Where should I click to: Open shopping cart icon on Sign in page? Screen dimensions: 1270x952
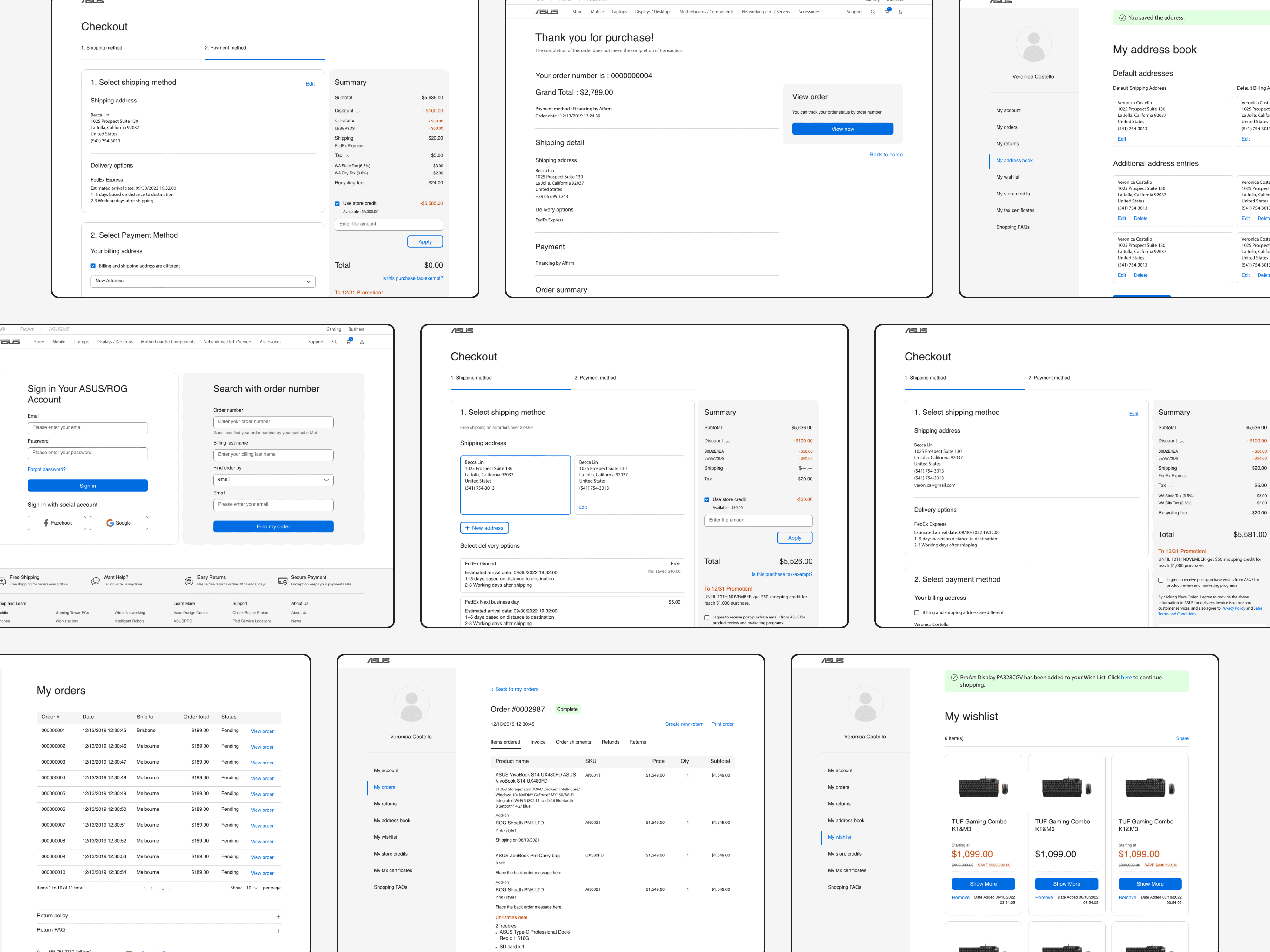click(x=349, y=341)
